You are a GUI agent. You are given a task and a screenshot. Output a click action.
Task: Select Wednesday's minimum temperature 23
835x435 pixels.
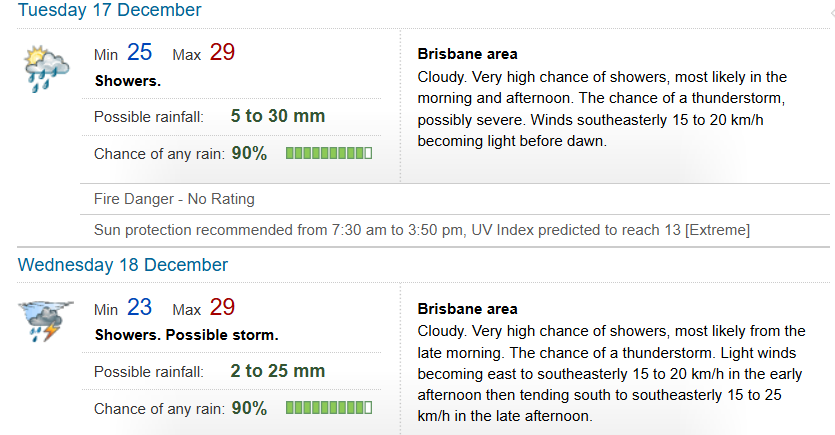(x=140, y=307)
